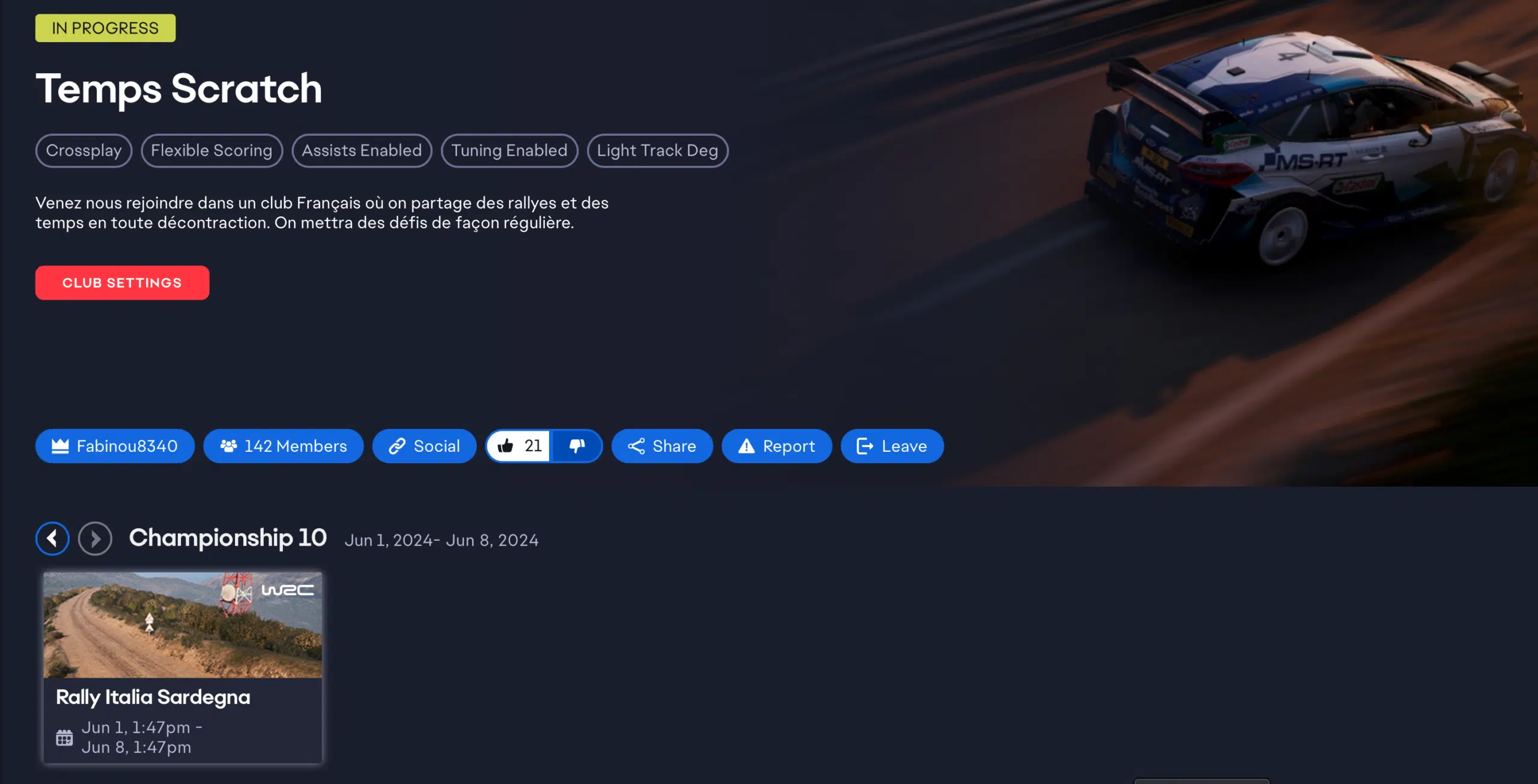Select the Crossplay tag
1538x784 pixels.
coord(84,150)
